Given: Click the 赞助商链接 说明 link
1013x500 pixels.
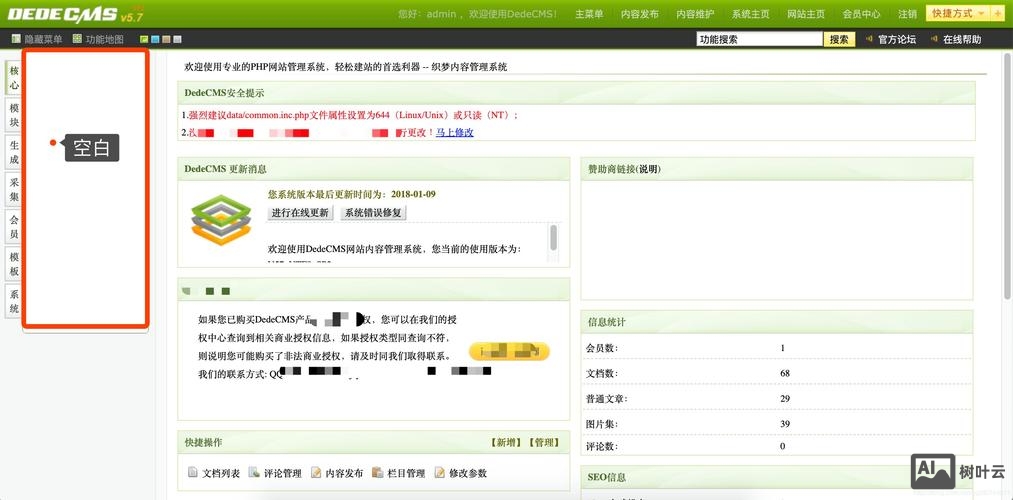Looking at the screenshot, I should (x=649, y=169).
